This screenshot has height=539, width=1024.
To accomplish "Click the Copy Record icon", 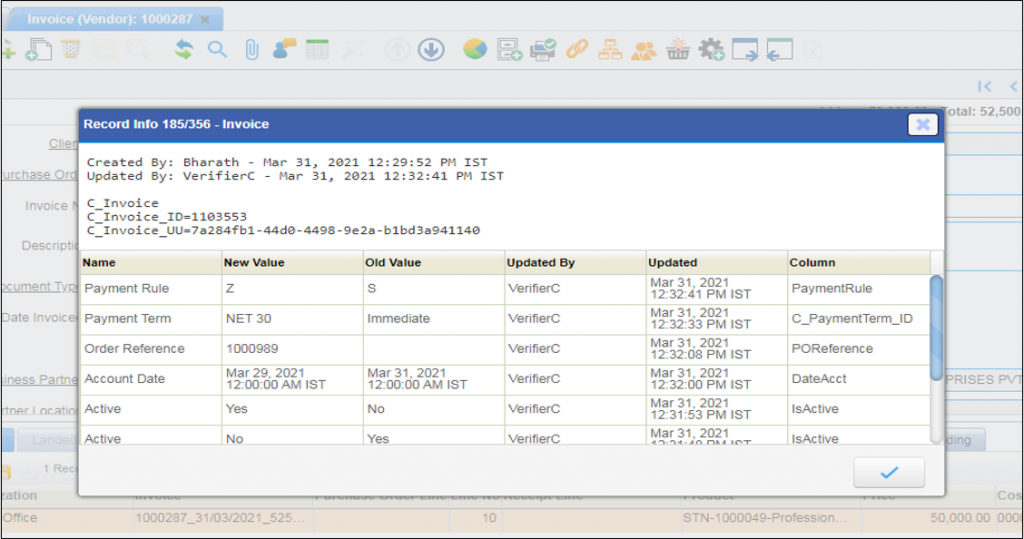I will pyautogui.click(x=38, y=49).
